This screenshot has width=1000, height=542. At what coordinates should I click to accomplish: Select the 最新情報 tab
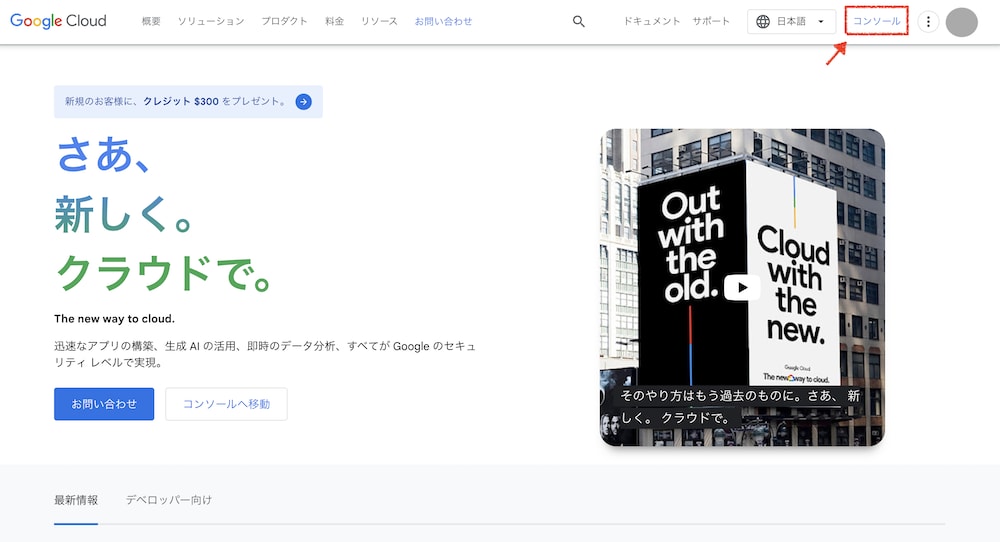click(x=76, y=500)
